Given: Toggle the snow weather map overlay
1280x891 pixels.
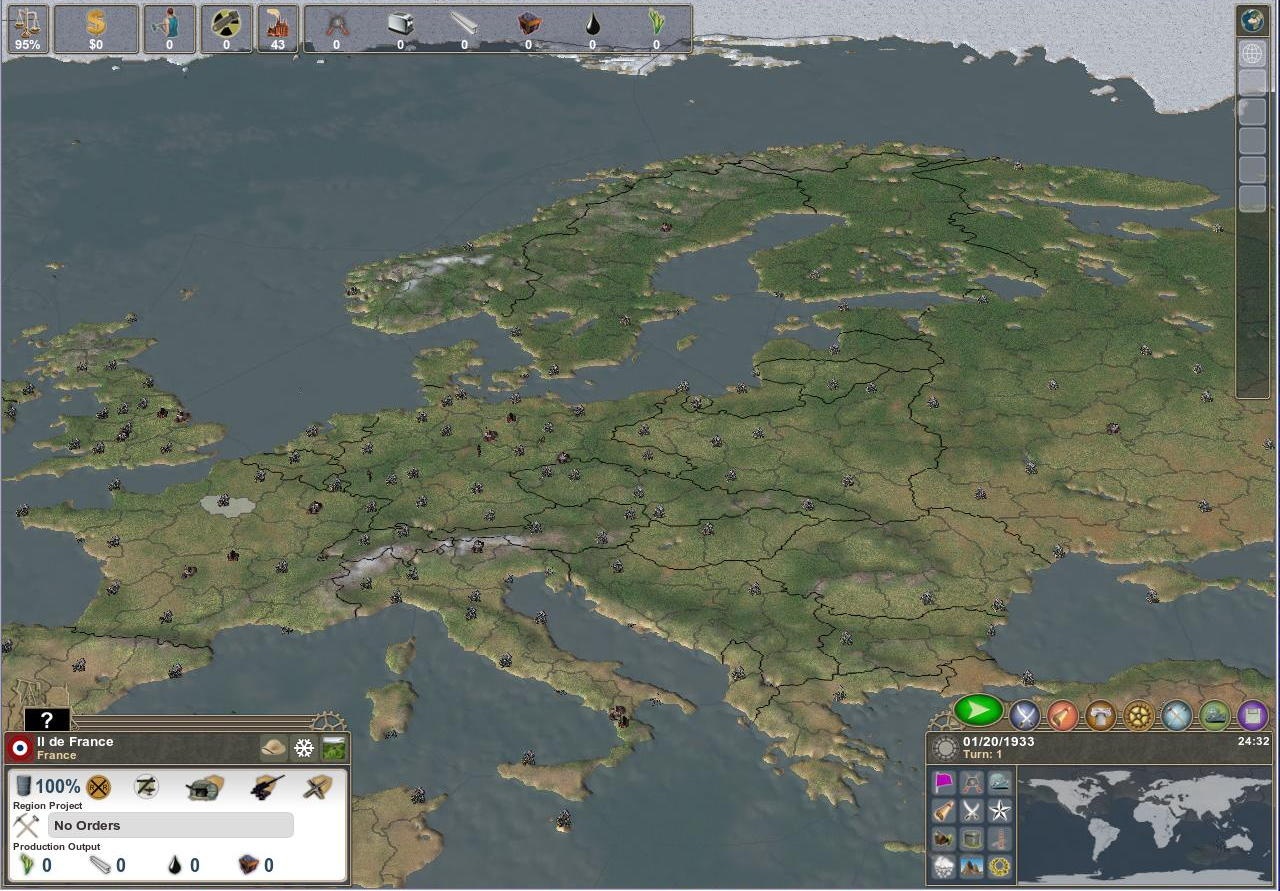Looking at the screenshot, I should pos(945,864).
